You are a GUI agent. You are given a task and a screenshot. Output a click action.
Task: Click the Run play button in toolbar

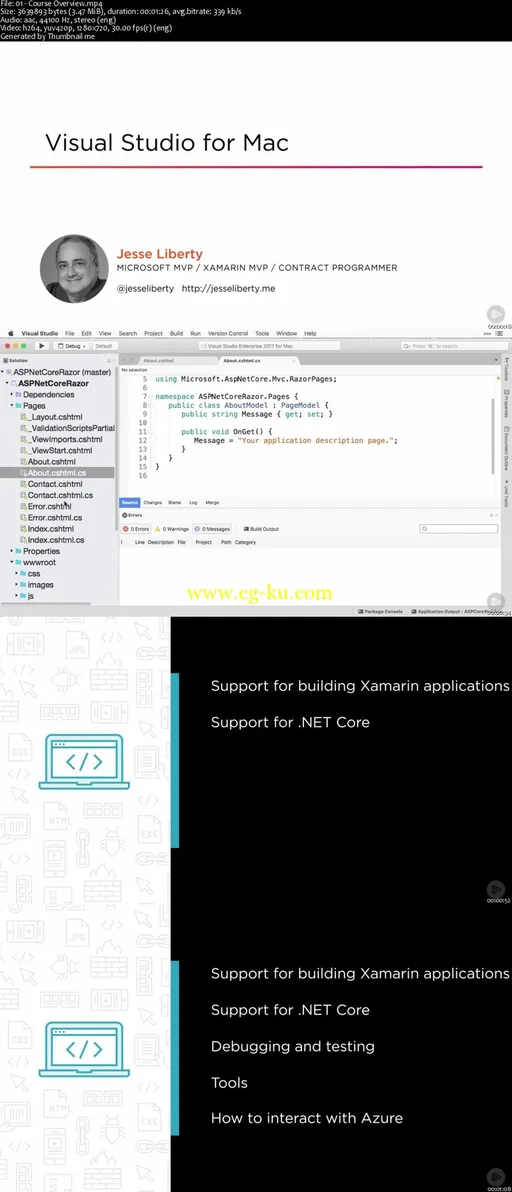click(x=41, y=346)
